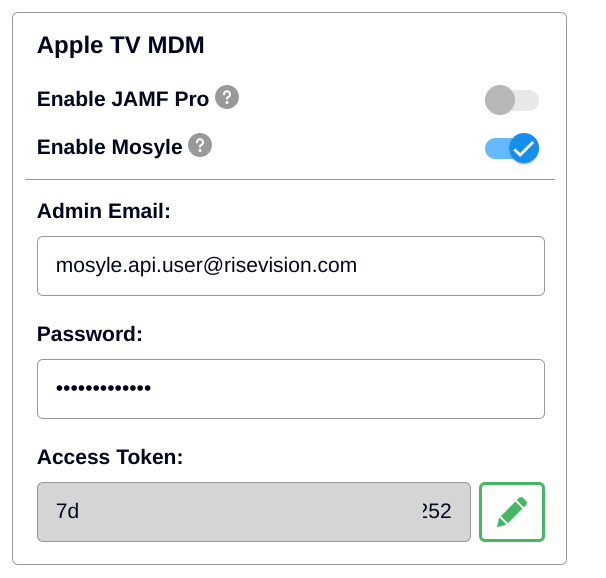Disable the Enable Mosyle switch
This screenshot has width=606, height=578.
[512, 148]
